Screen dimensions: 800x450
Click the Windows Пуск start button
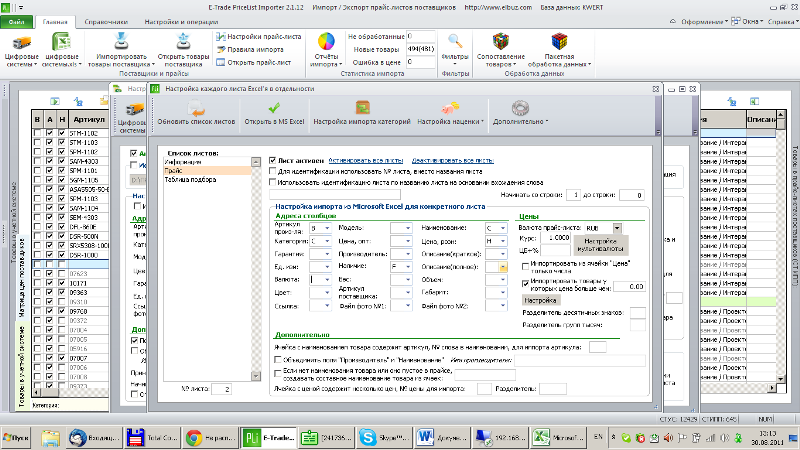[16, 437]
